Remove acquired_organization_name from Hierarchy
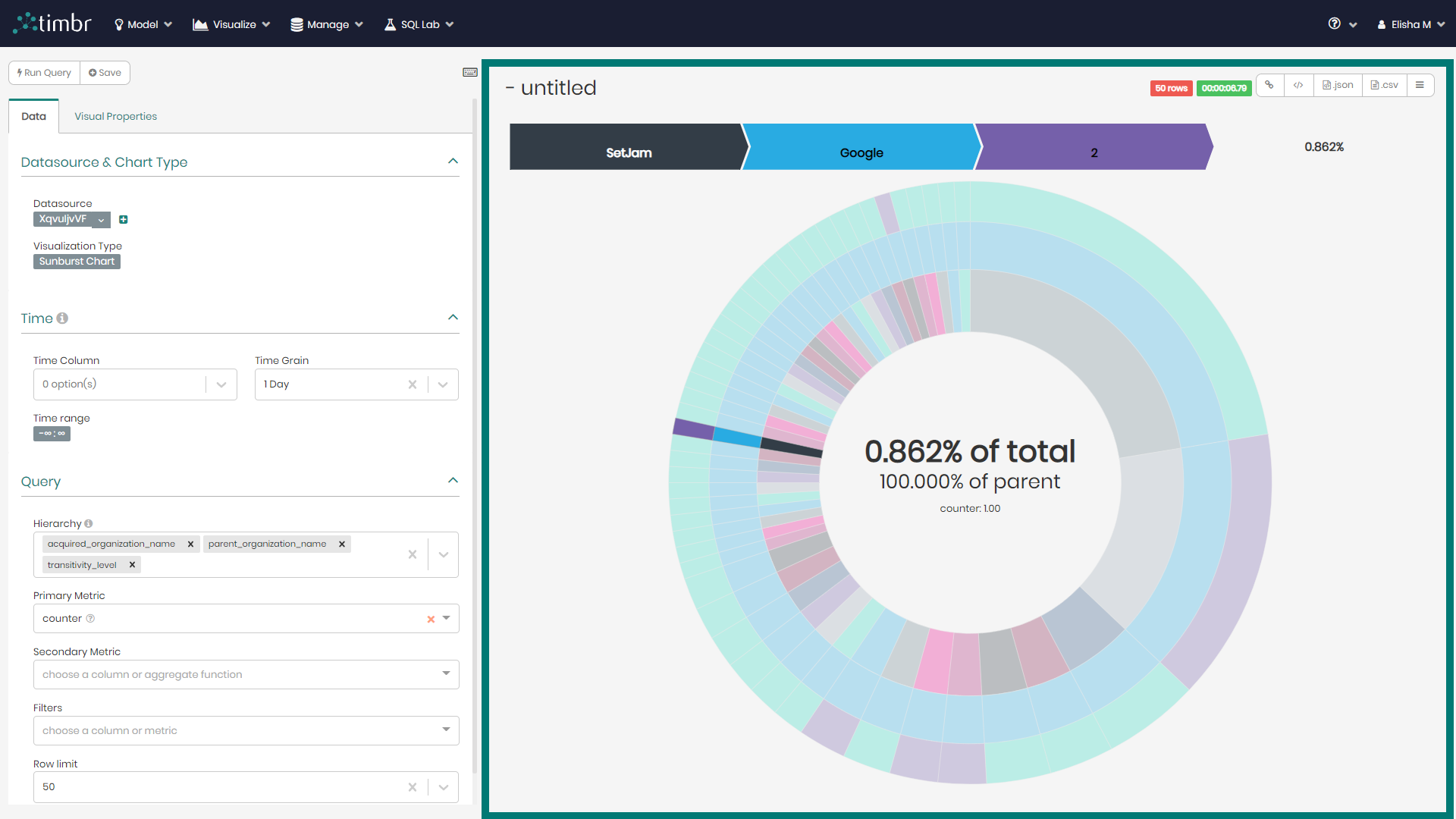Image resolution: width=1456 pixels, height=819 pixels. tap(190, 544)
